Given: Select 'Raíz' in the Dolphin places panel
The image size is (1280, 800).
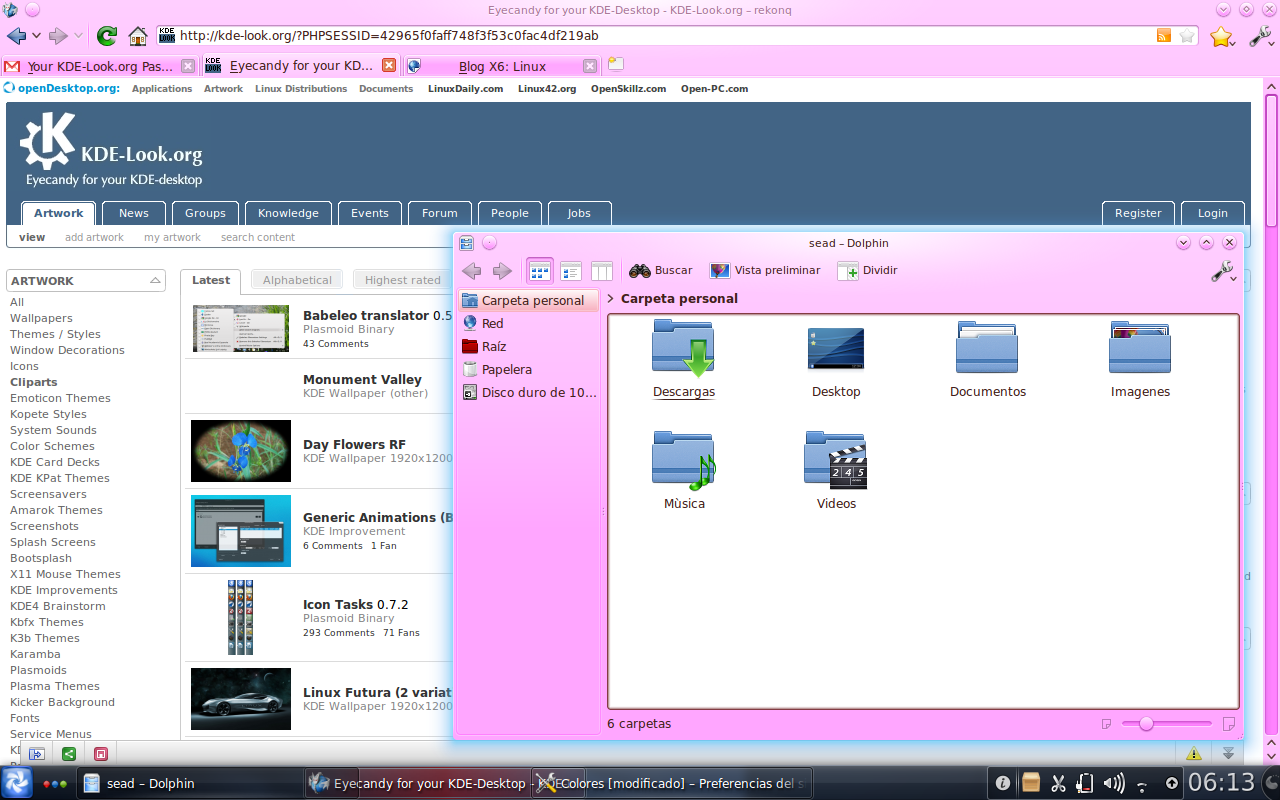Looking at the screenshot, I should click(x=530, y=346).
